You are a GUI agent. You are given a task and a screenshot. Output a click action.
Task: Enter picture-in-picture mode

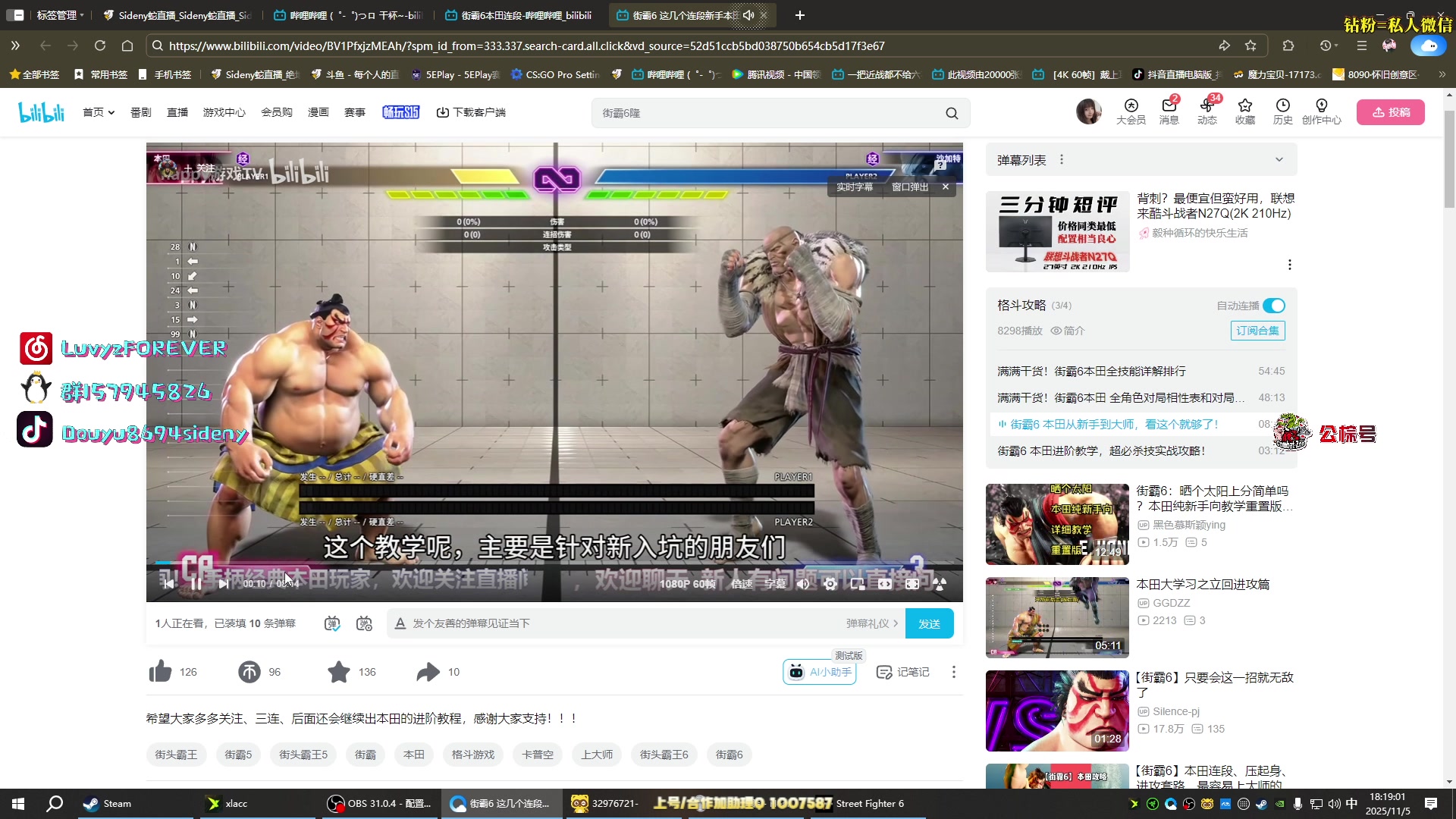coord(858,583)
